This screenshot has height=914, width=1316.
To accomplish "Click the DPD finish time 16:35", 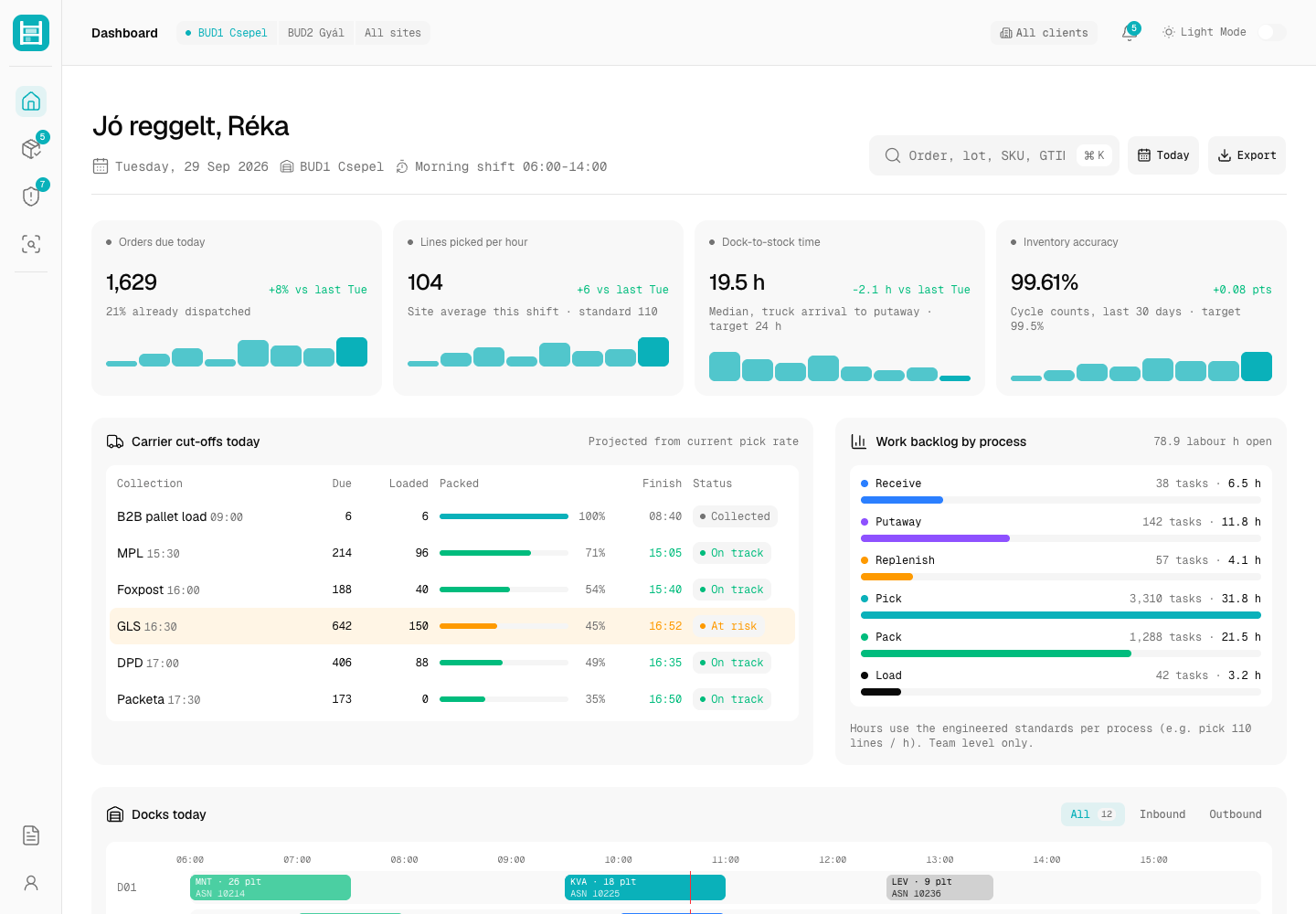I will (665, 663).
